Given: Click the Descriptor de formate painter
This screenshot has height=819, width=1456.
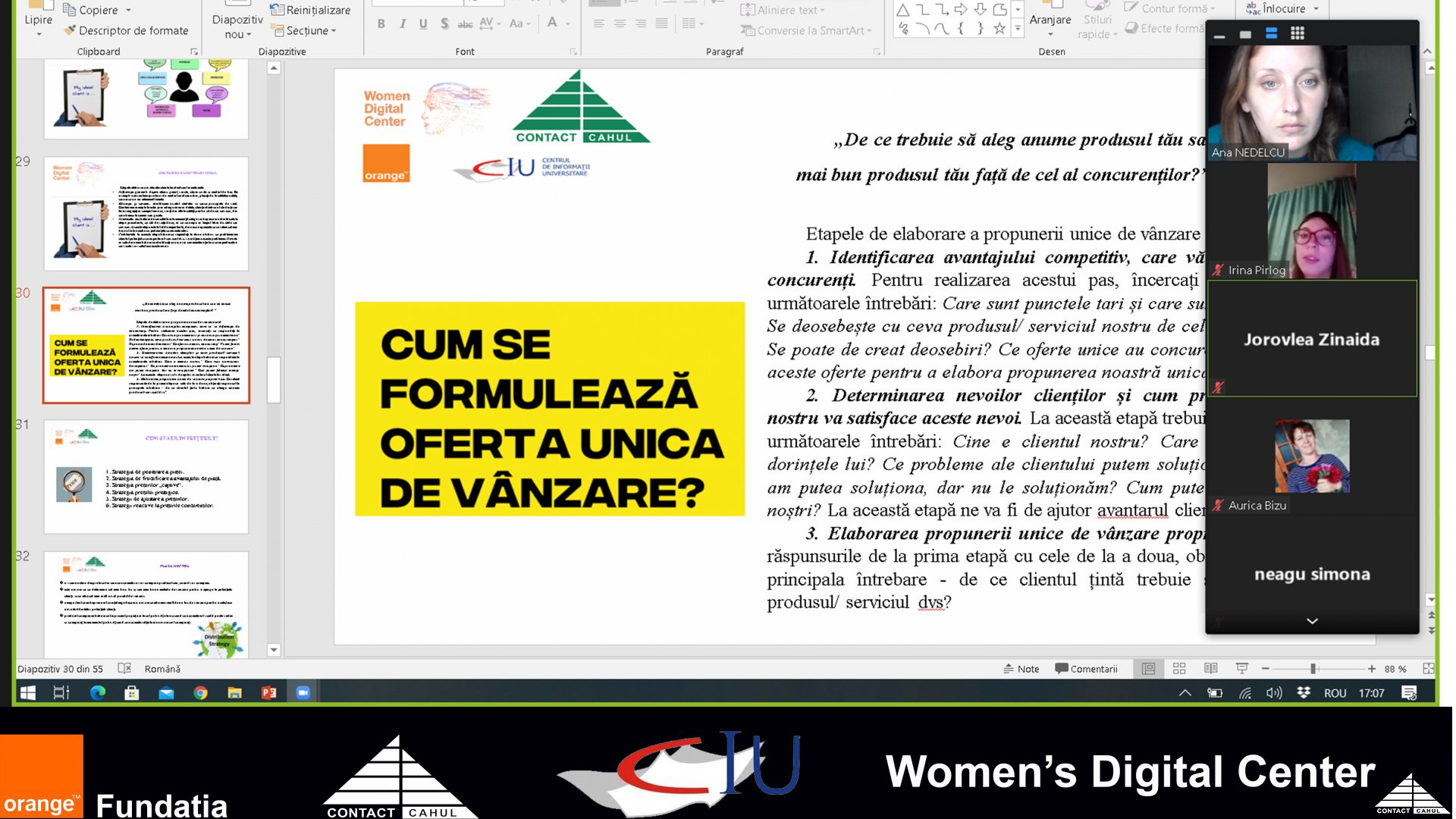Looking at the screenshot, I should pos(126,30).
